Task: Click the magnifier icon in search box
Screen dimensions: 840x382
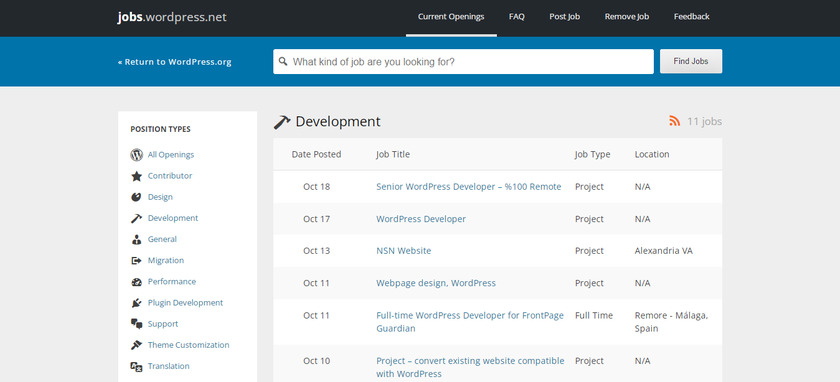Action: pyautogui.click(x=283, y=61)
